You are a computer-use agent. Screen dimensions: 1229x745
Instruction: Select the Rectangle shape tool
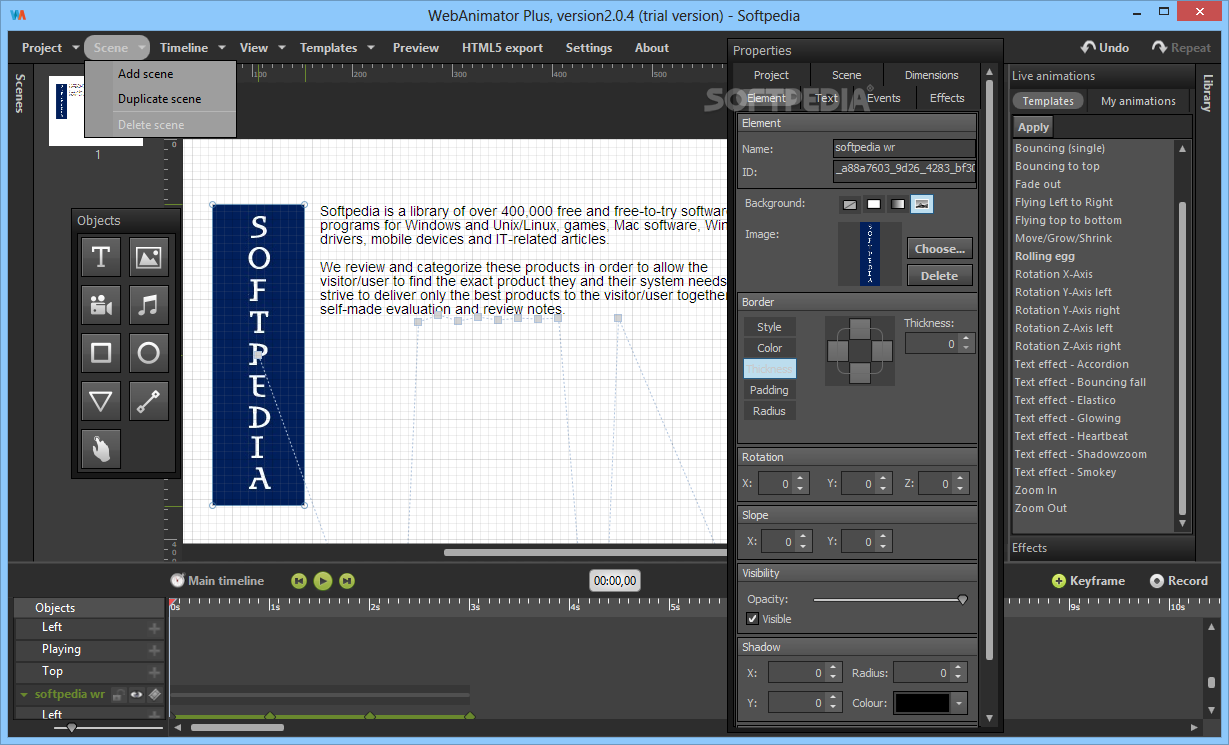pos(101,353)
